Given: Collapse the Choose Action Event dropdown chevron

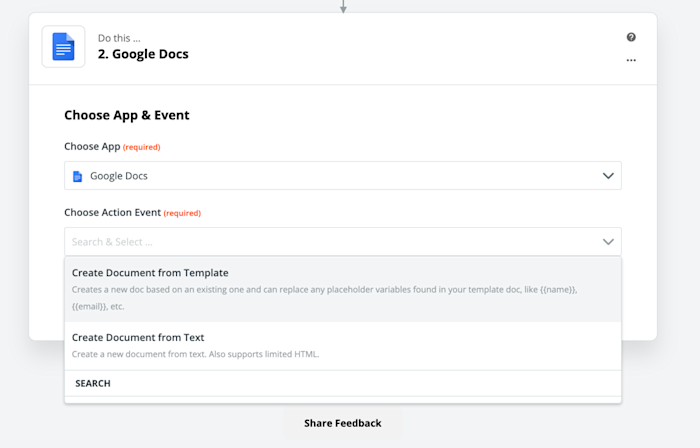Looking at the screenshot, I should coord(608,242).
